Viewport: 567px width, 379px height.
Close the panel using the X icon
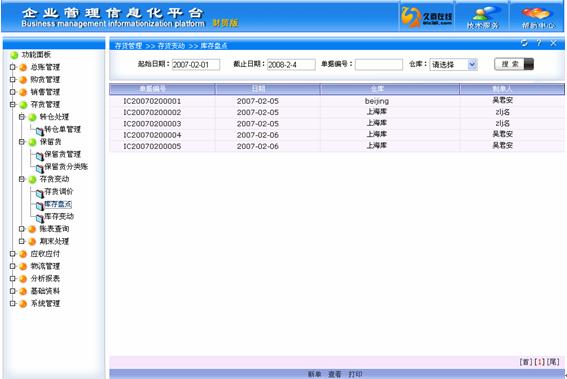pos(553,43)
